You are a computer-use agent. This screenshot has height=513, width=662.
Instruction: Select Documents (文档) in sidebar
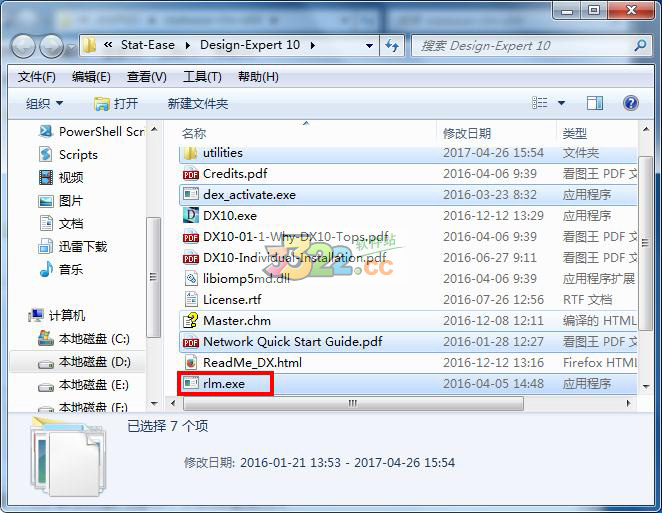coord(62,223)
